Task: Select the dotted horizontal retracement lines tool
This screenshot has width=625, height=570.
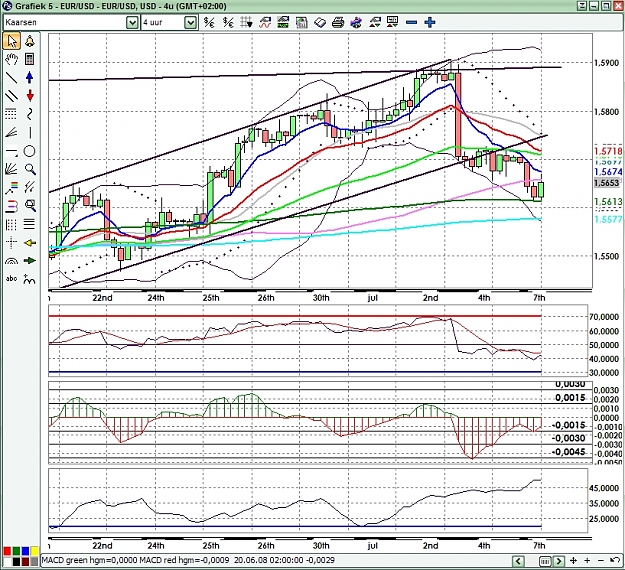Action: point(12,114)
